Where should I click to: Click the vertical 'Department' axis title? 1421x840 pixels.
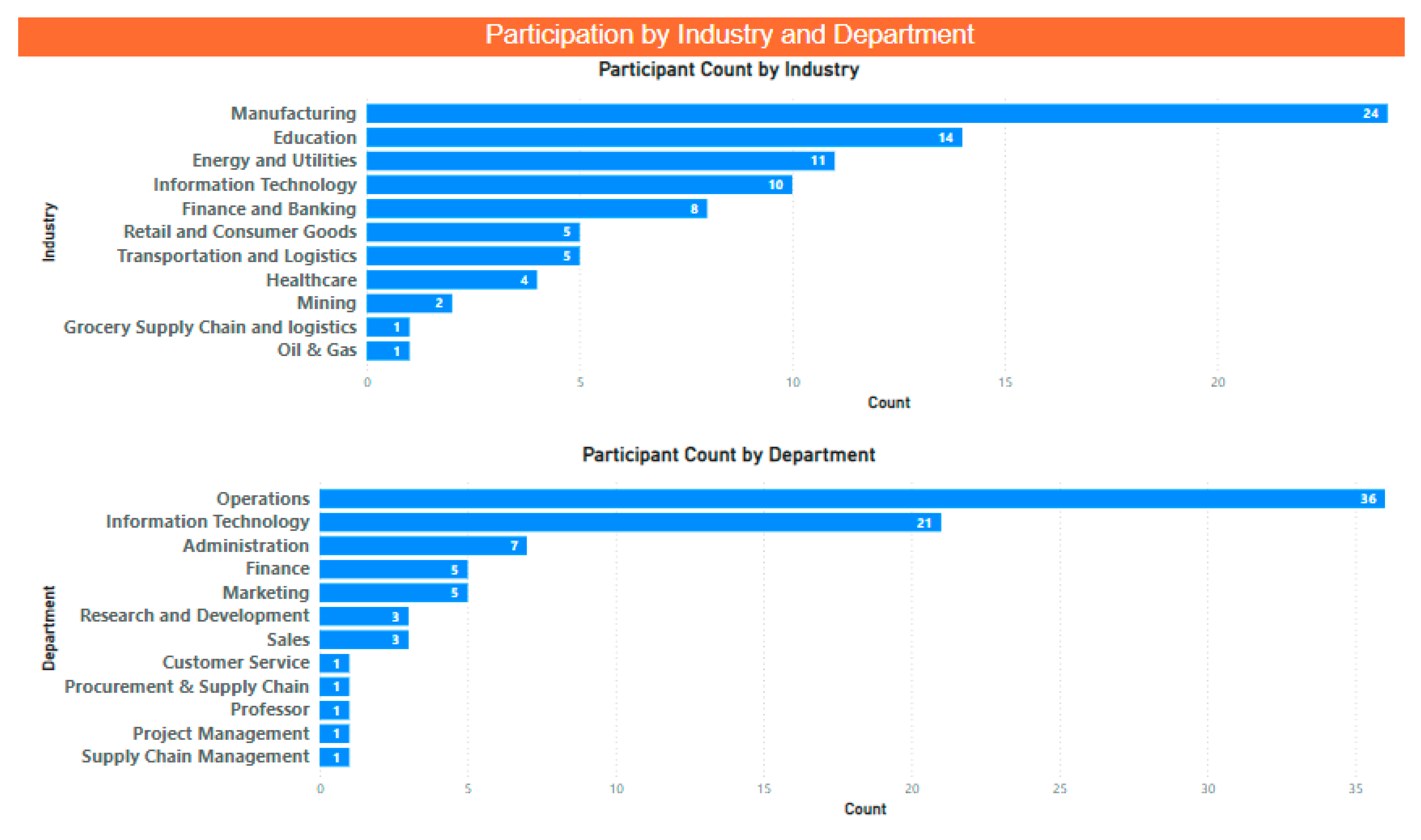pyautogui.click(x=49, y=628)
